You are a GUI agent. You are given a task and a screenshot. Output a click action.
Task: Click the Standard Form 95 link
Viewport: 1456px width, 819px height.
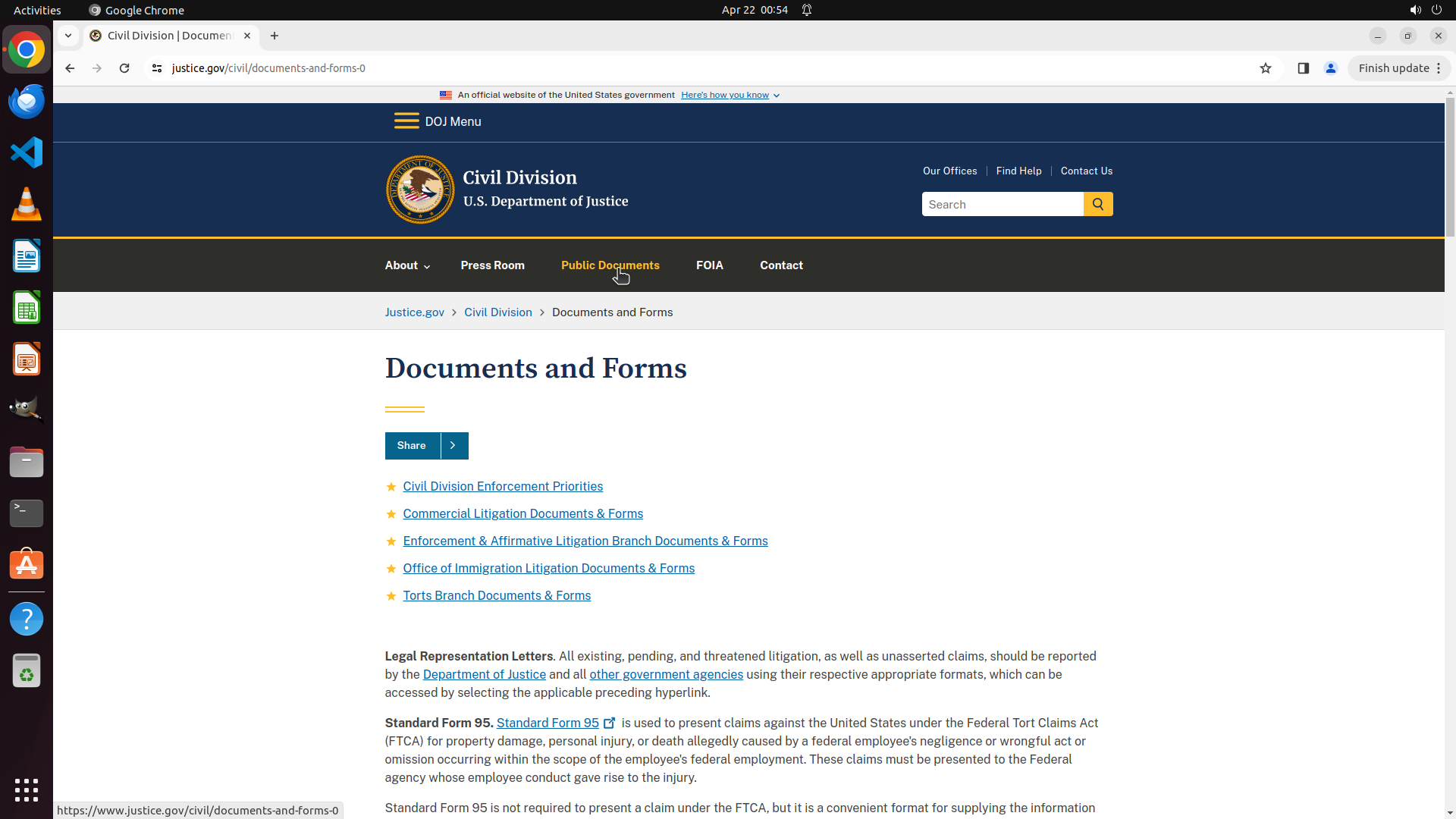tap(548, 723)
